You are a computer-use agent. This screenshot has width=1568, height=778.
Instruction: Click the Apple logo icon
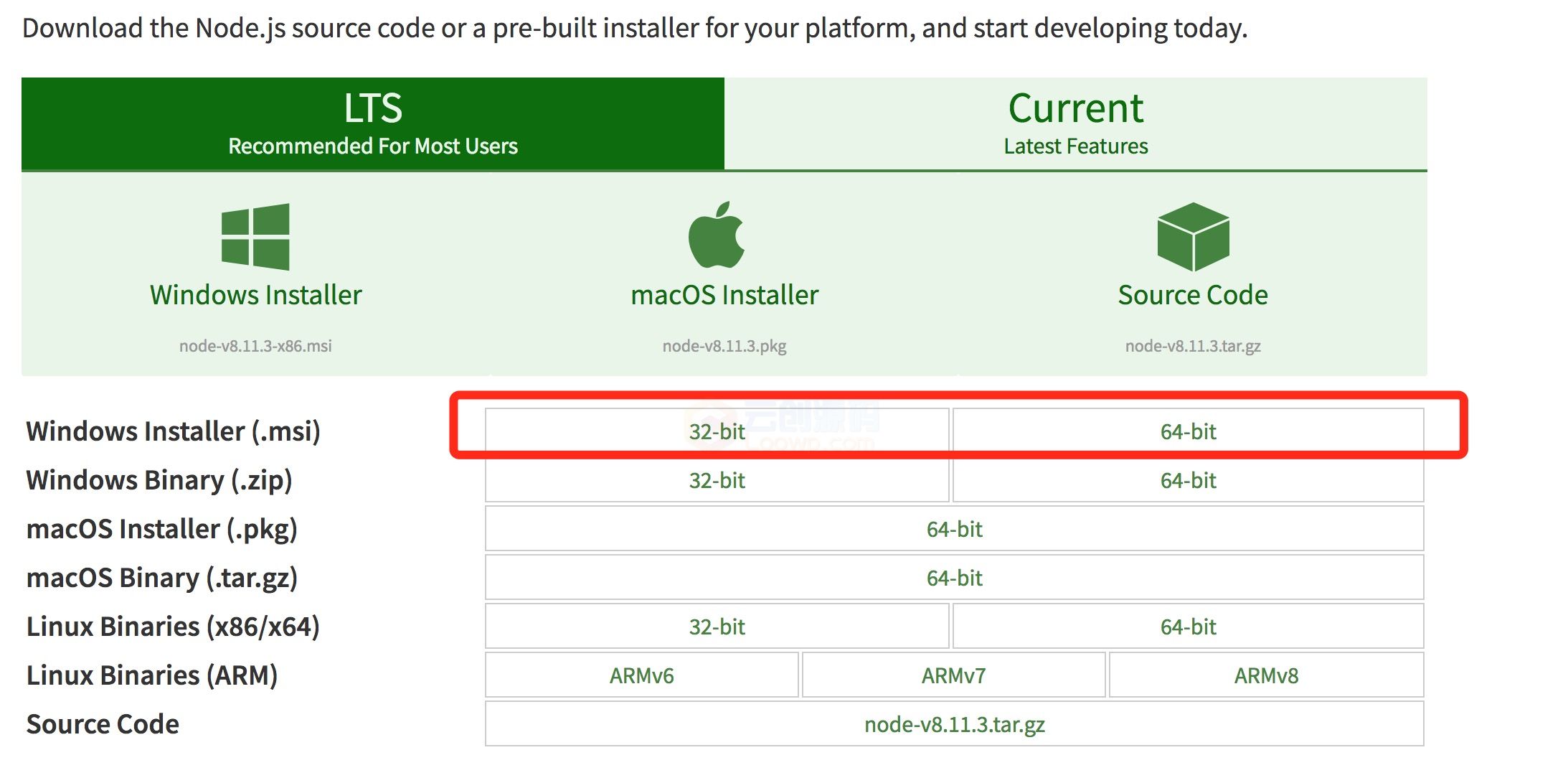click(717, 235)
